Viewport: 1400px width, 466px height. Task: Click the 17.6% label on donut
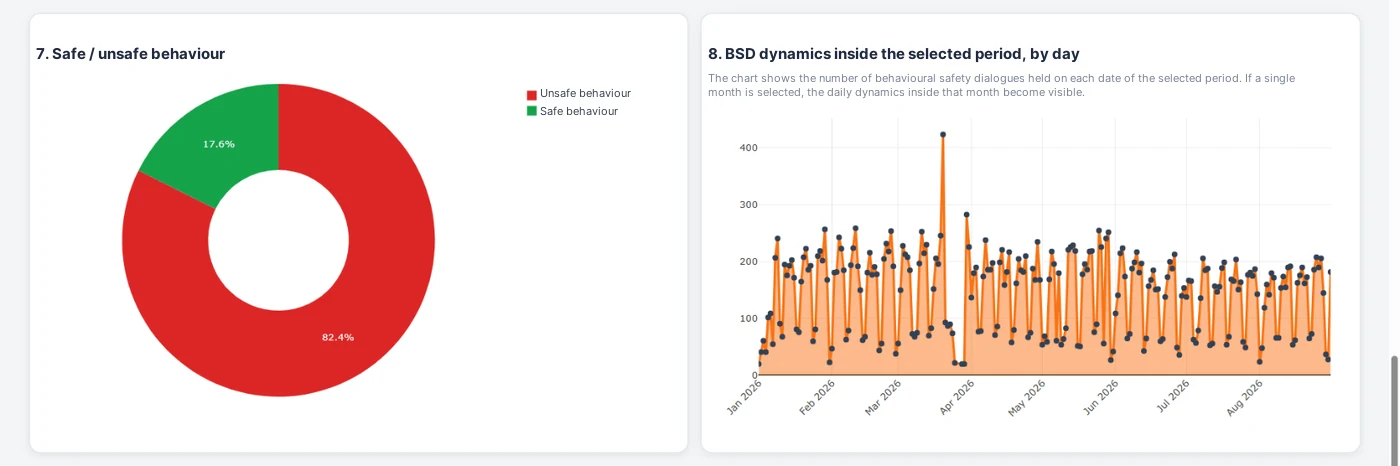[219, 144]
